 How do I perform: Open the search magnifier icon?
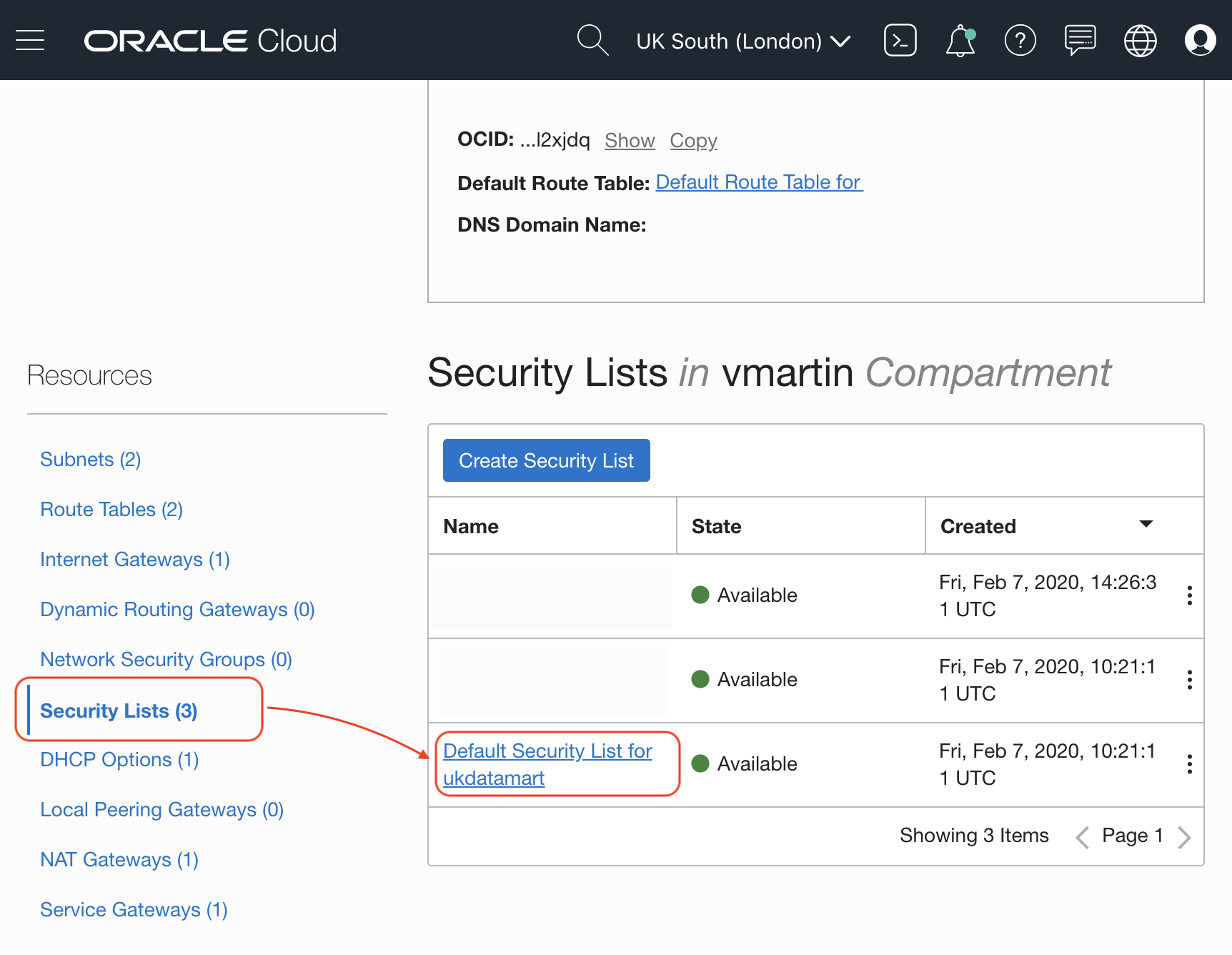click(x=592, y=40)
